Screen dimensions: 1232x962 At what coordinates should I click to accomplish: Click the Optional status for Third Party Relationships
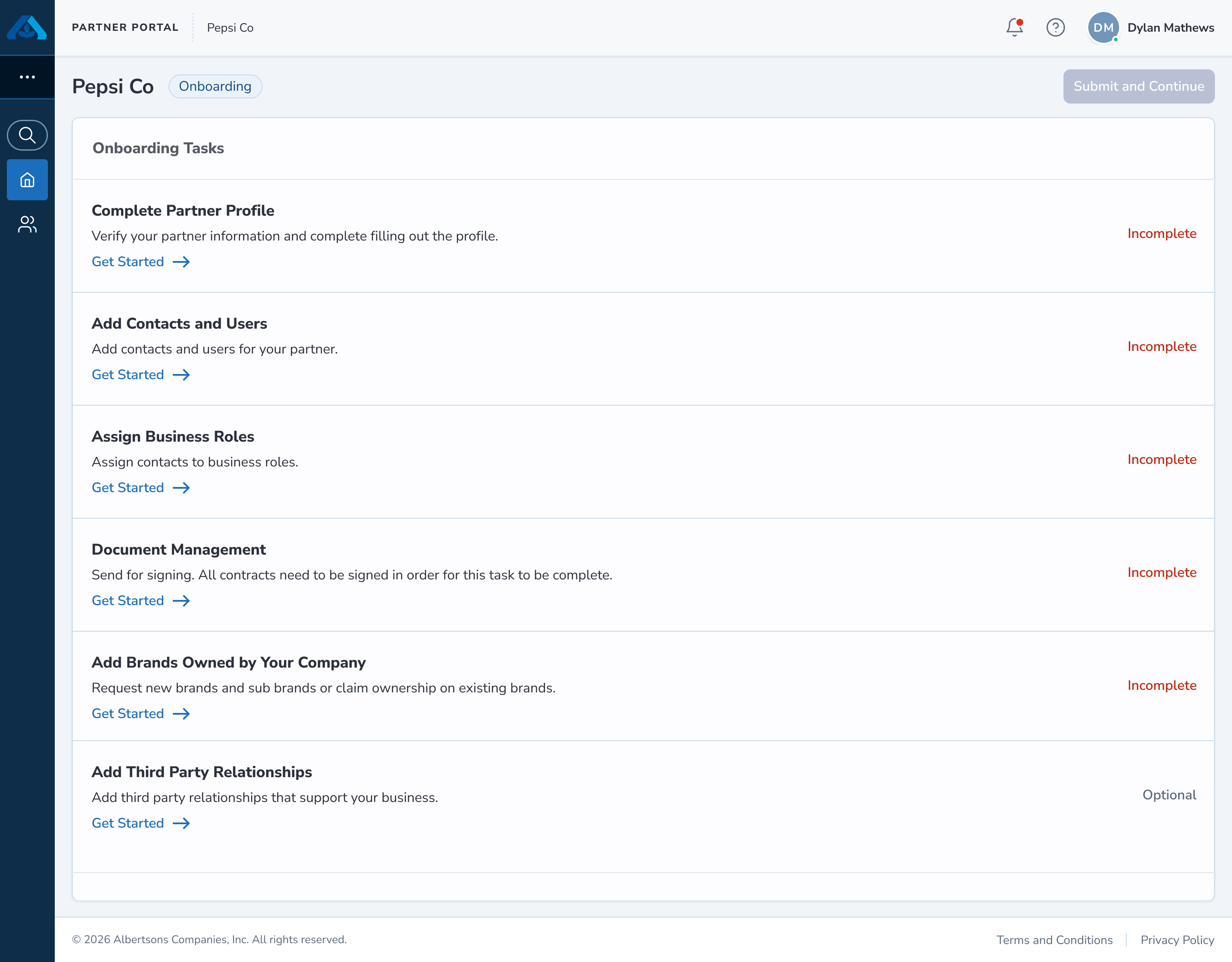(x=1169, y=795)
